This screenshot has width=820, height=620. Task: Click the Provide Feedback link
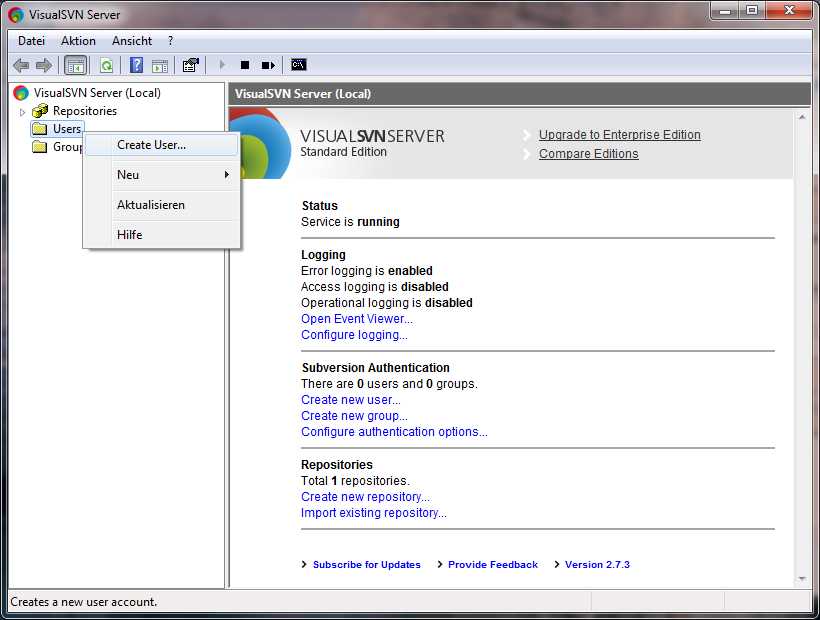pyautogui.click(x=493, y=565)
